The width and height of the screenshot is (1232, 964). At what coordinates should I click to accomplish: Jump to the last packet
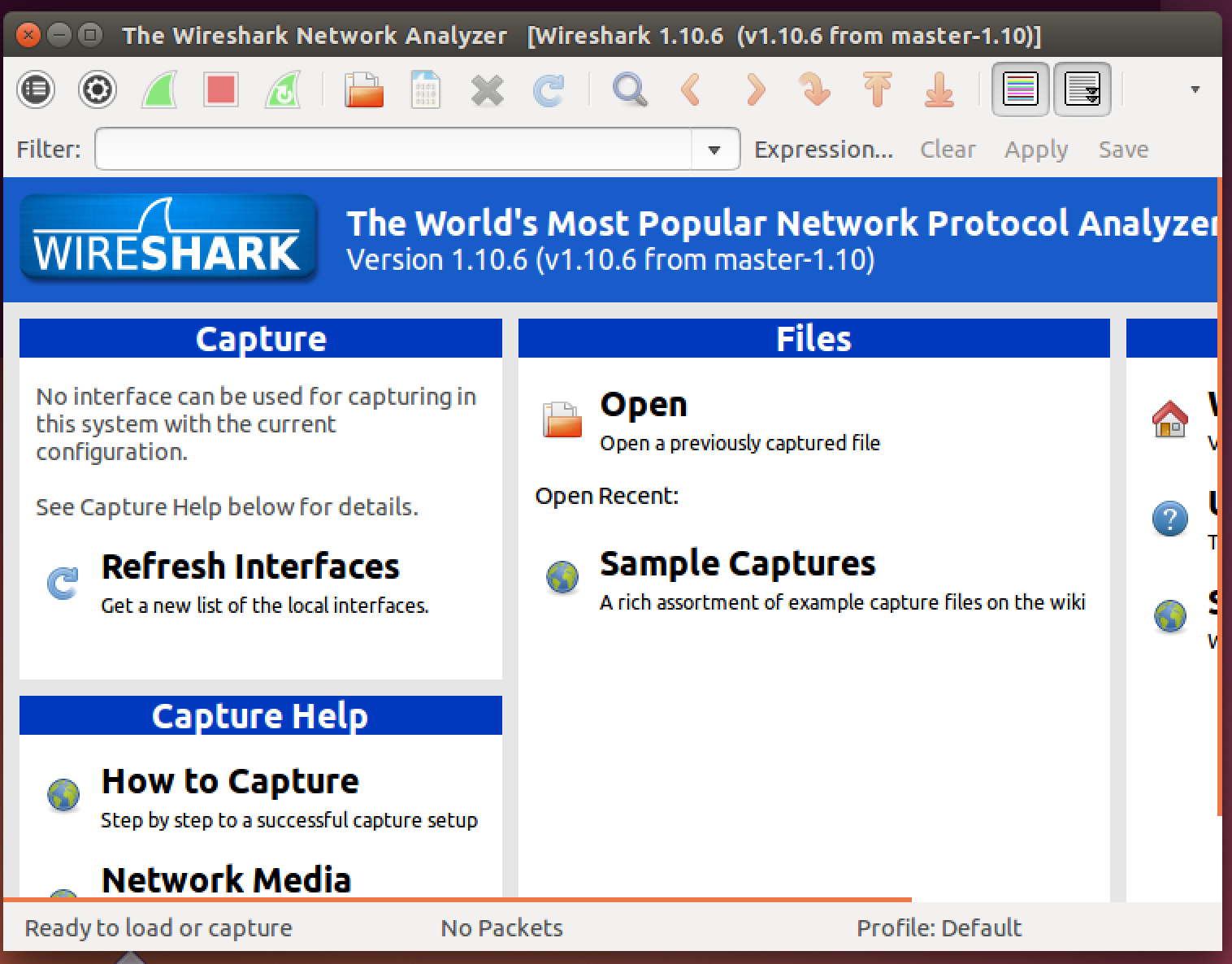coord(939,89)
